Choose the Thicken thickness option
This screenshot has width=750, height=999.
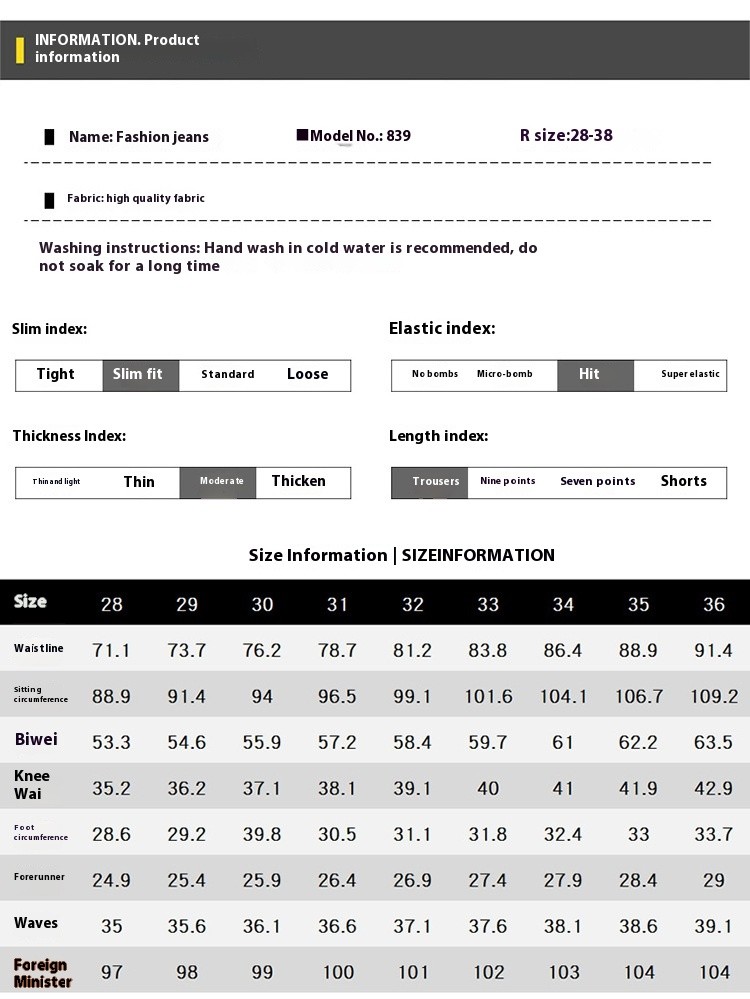pyautogui.click(x=298, y=481)
